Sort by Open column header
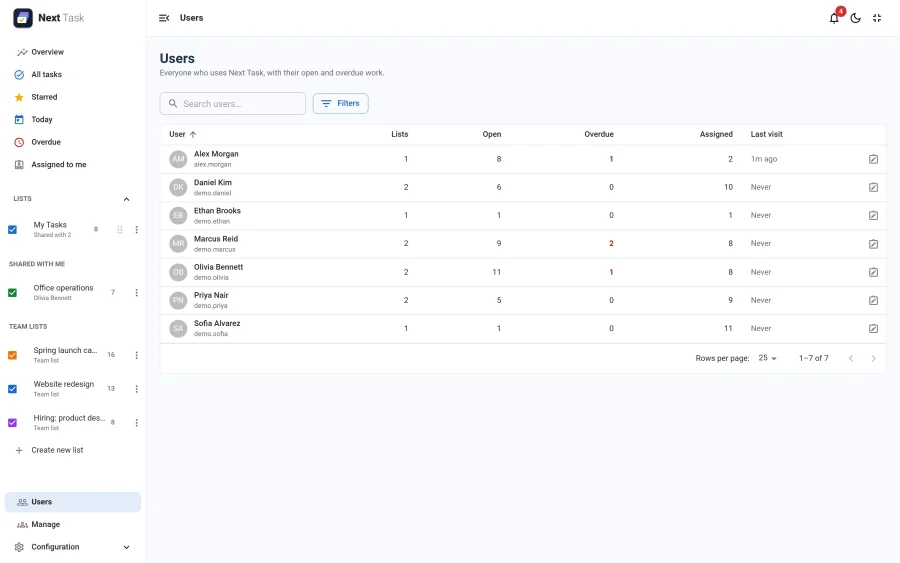This screenshot has width=900, height=563. click(492, 134)
